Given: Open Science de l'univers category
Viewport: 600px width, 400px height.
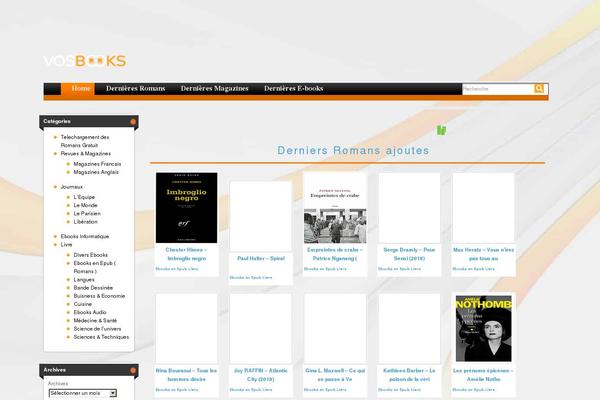Looking at the screenshot, I should point(97,329).
